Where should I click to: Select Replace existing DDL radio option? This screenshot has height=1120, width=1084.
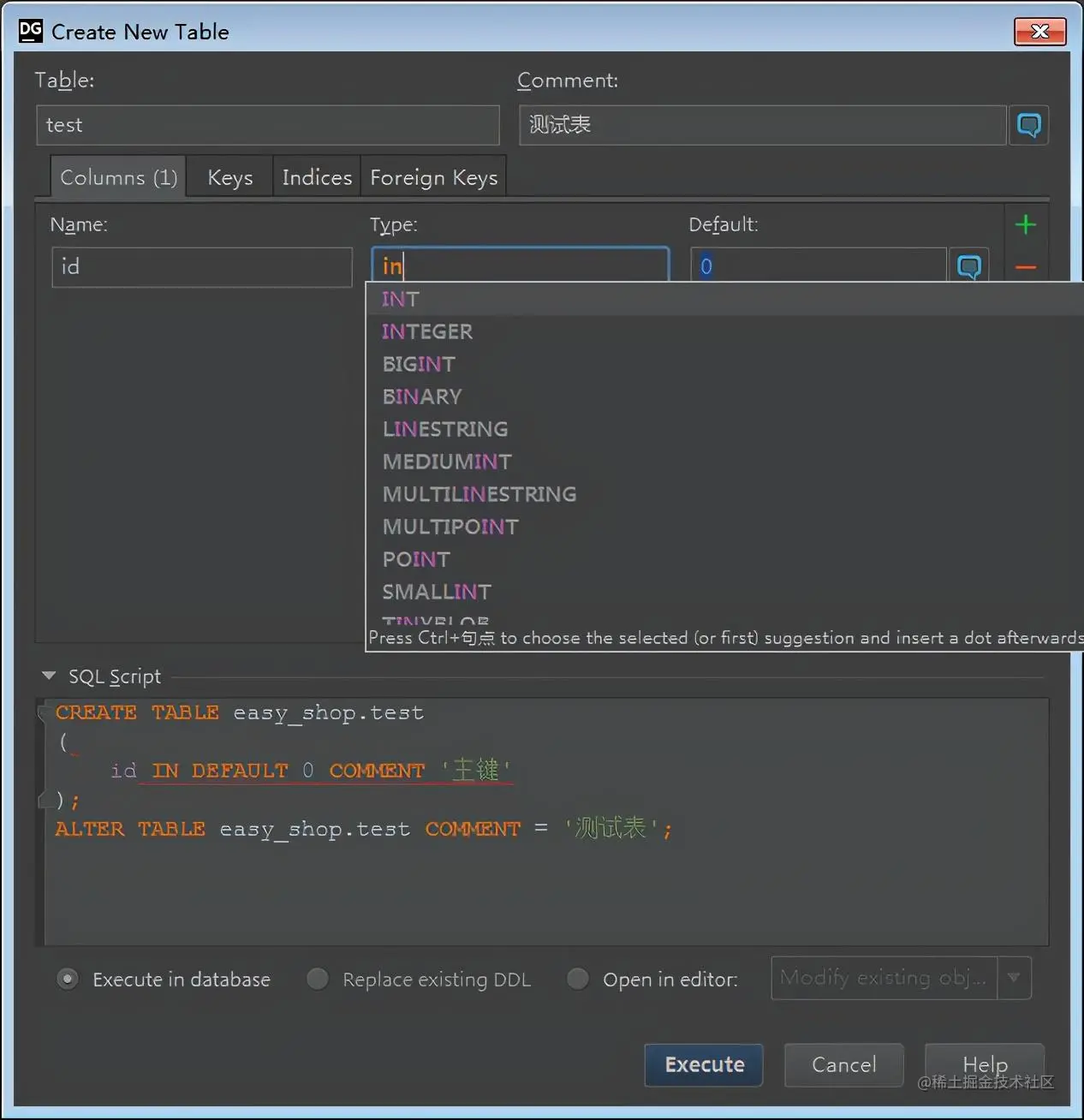click(x=318, y=979)
